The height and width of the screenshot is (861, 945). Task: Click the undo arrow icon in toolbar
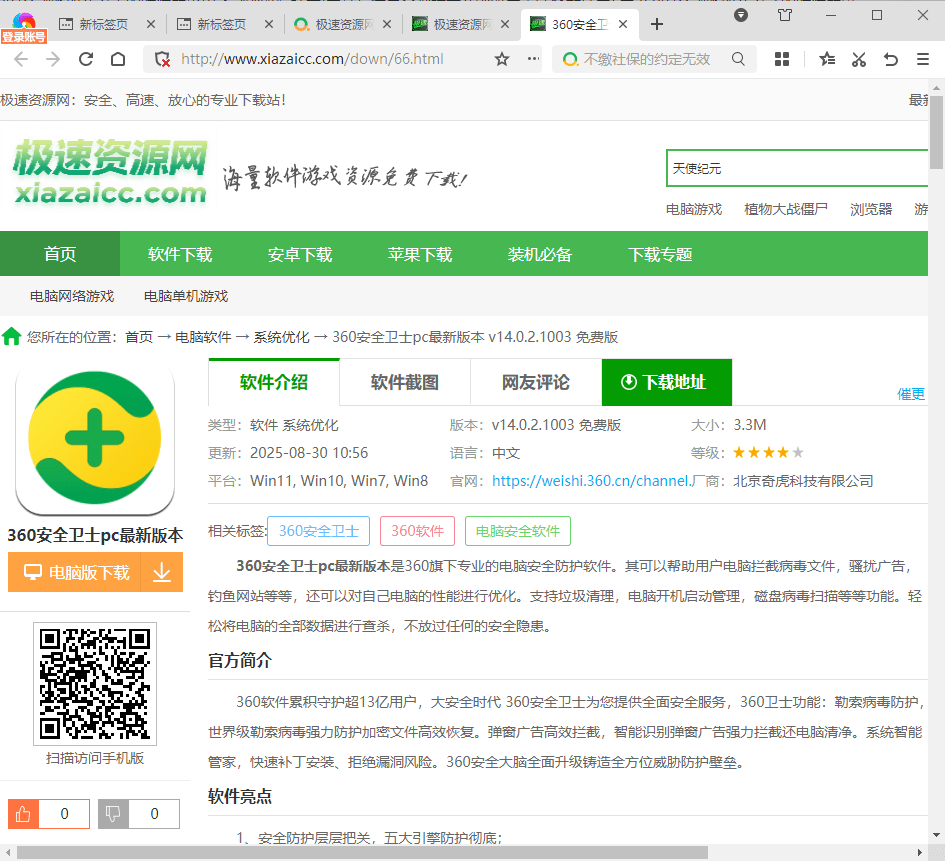click(x=890, y=60)
